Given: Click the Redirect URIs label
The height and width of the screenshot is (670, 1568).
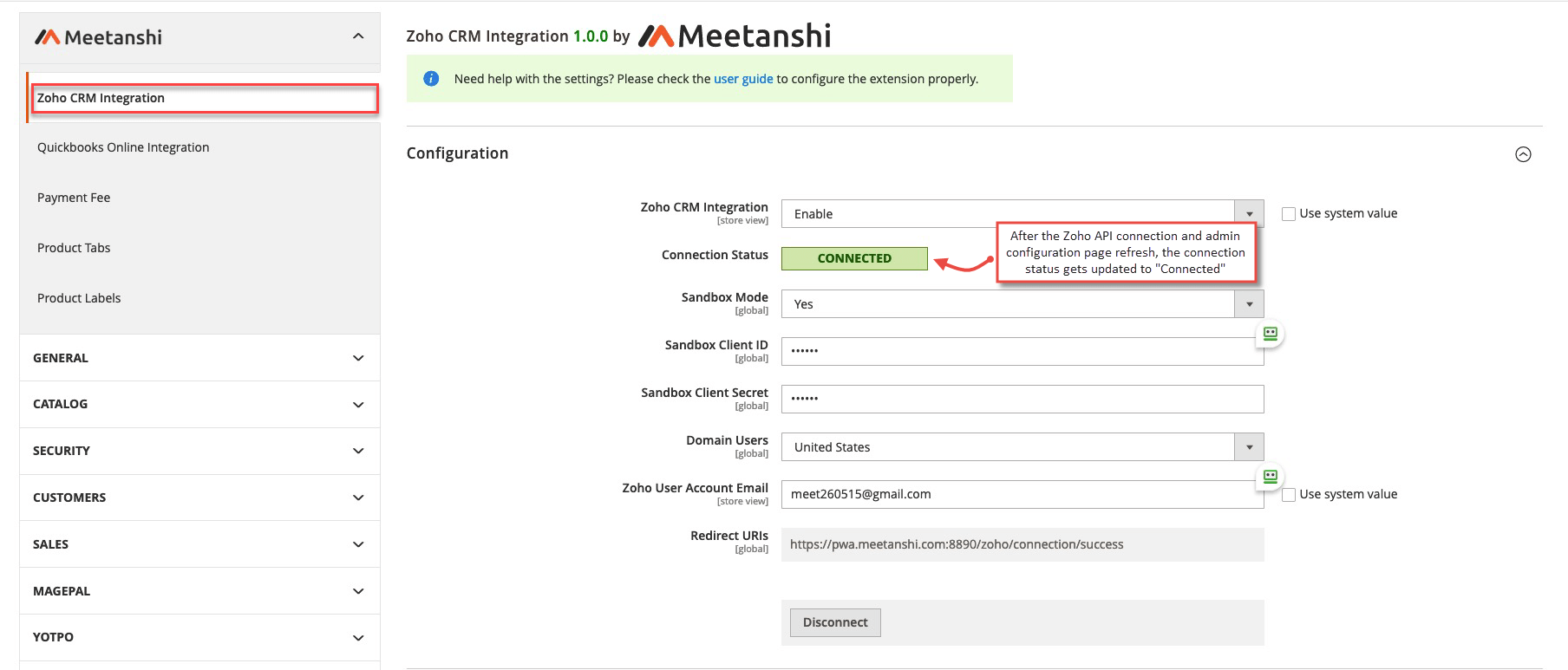Looking at the screenshot, I should [x=729, y=536].
